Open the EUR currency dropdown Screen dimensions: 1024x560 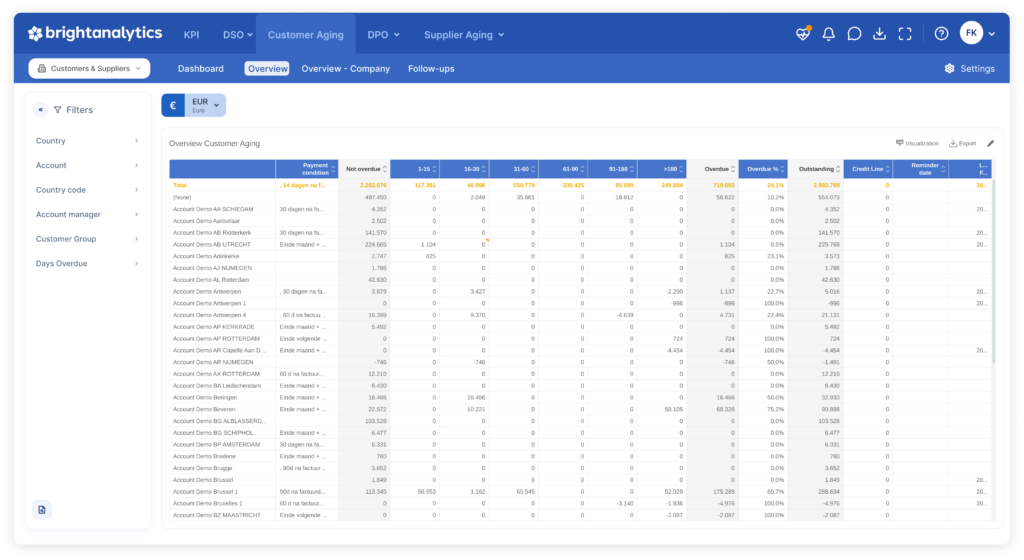pos(205,105)
